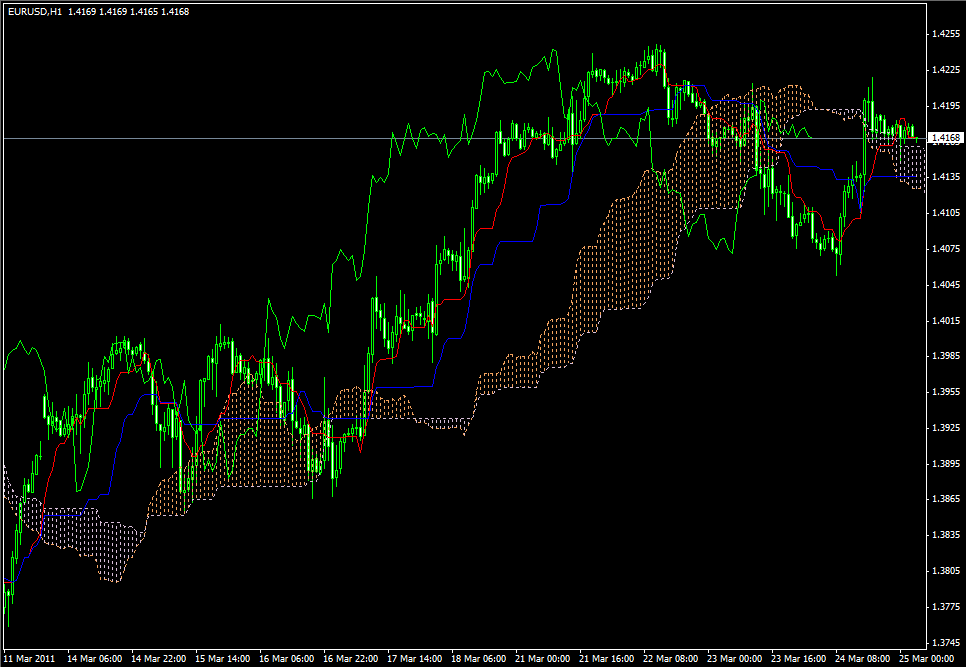Click price axis label 1.3895
Image resolution: width=966 pixels, height=667 pixels.
(946, 463)
